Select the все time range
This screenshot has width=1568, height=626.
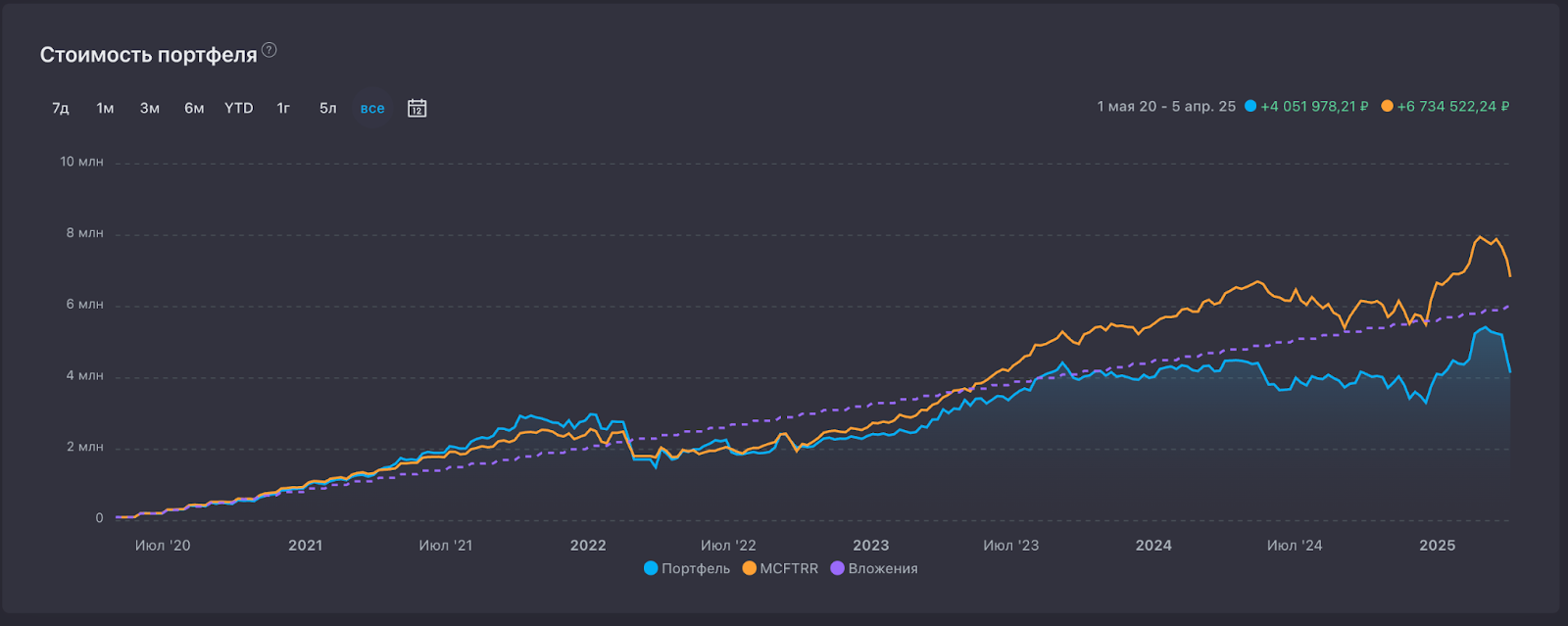tap(372, 108)
